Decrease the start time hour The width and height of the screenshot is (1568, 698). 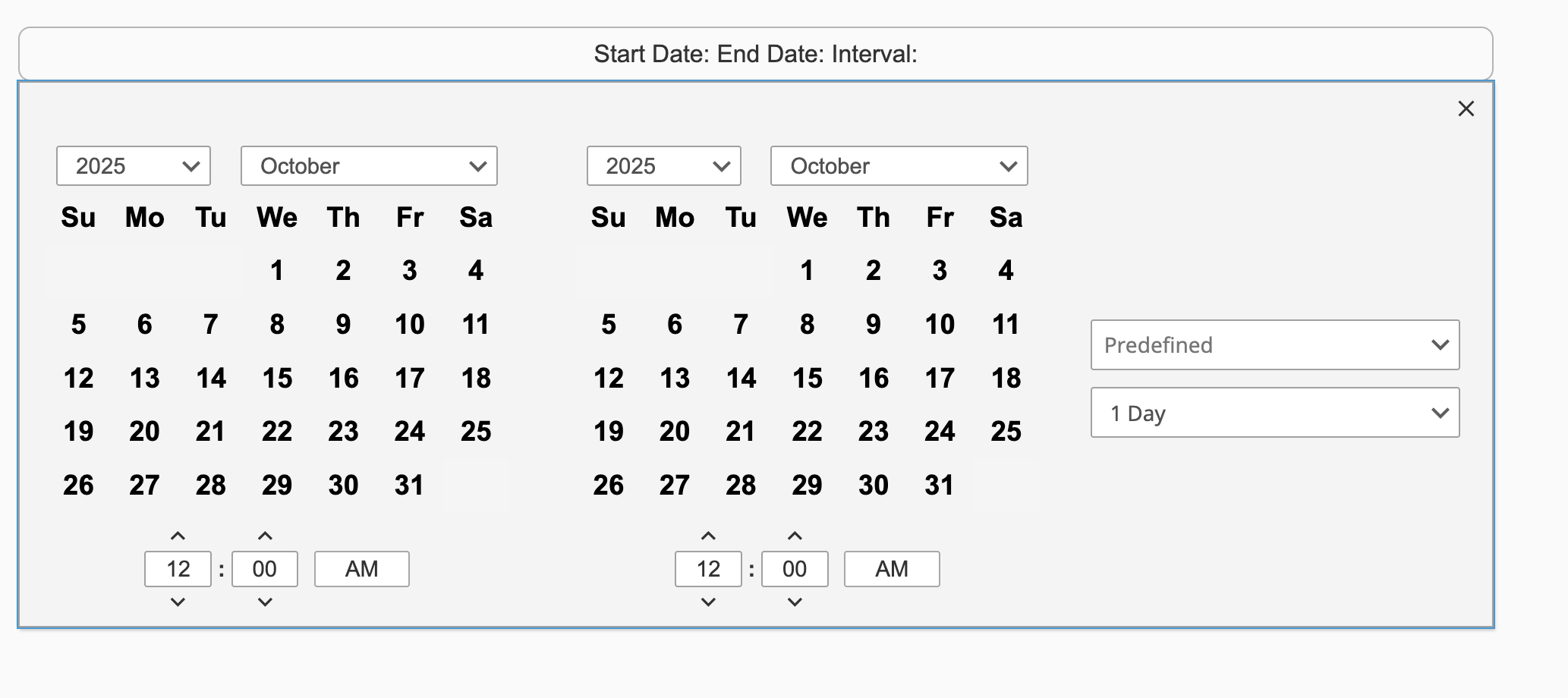click(x=178, y=602)
